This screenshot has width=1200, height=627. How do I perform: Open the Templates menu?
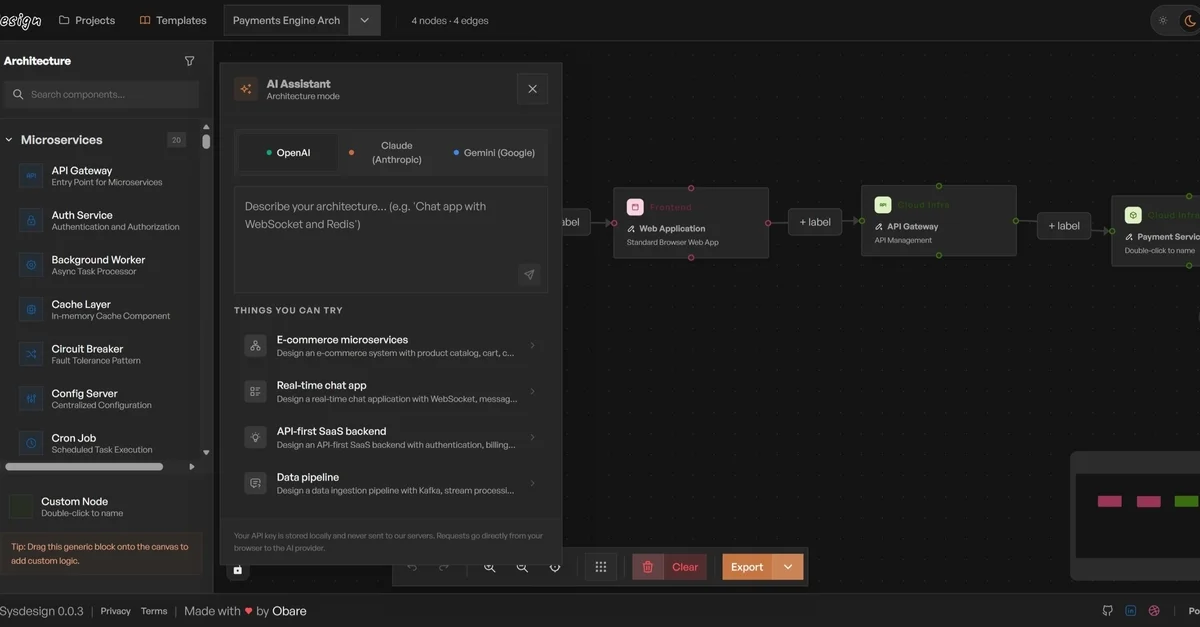[x=173, y=20]
